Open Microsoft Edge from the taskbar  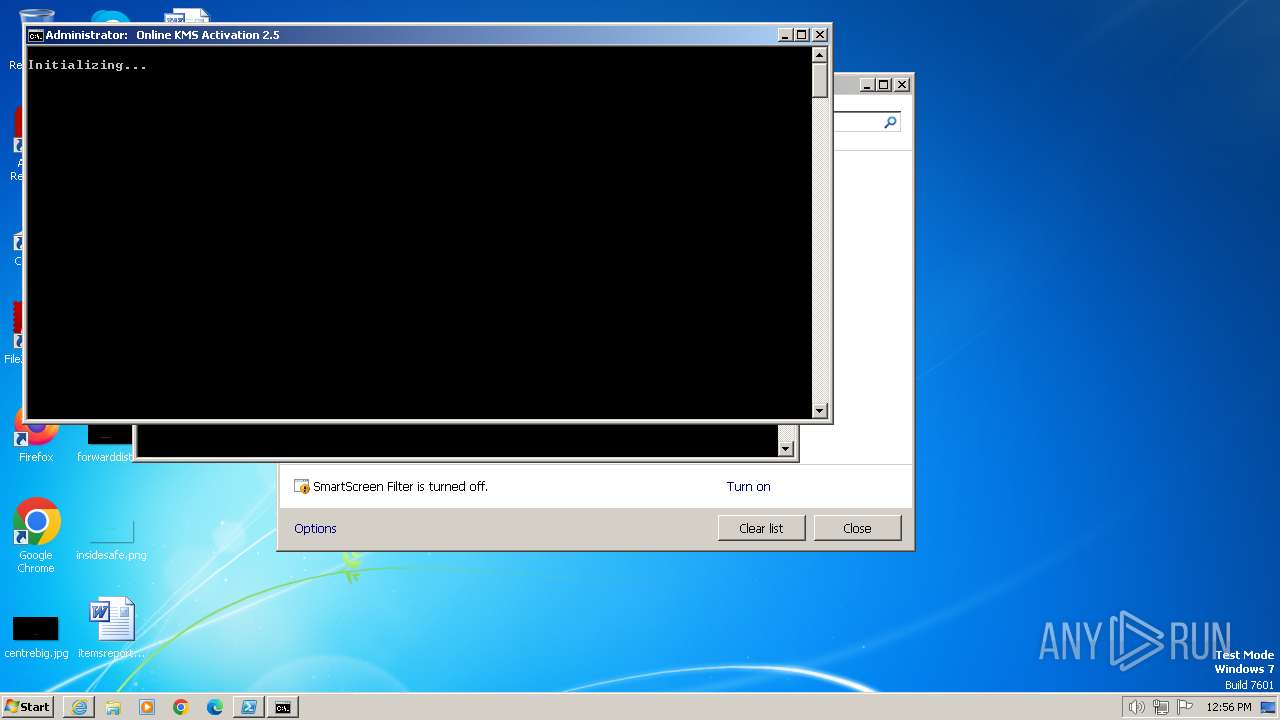[215, 707]
